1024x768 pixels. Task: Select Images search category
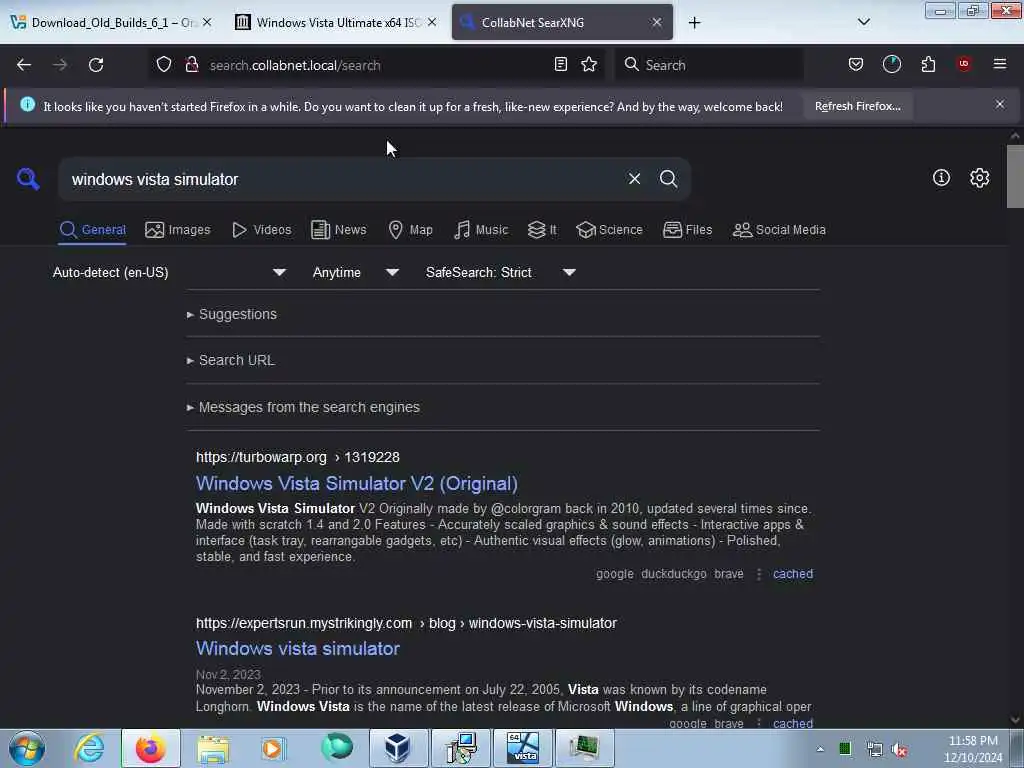(178, 230)
